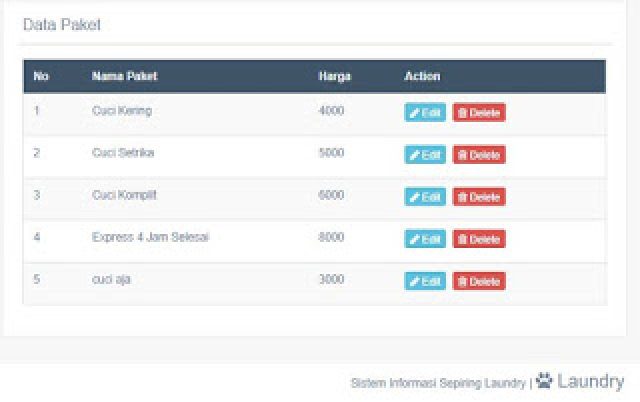
Task: Click row number 5 in the No column
Action: tap(37, 279)
